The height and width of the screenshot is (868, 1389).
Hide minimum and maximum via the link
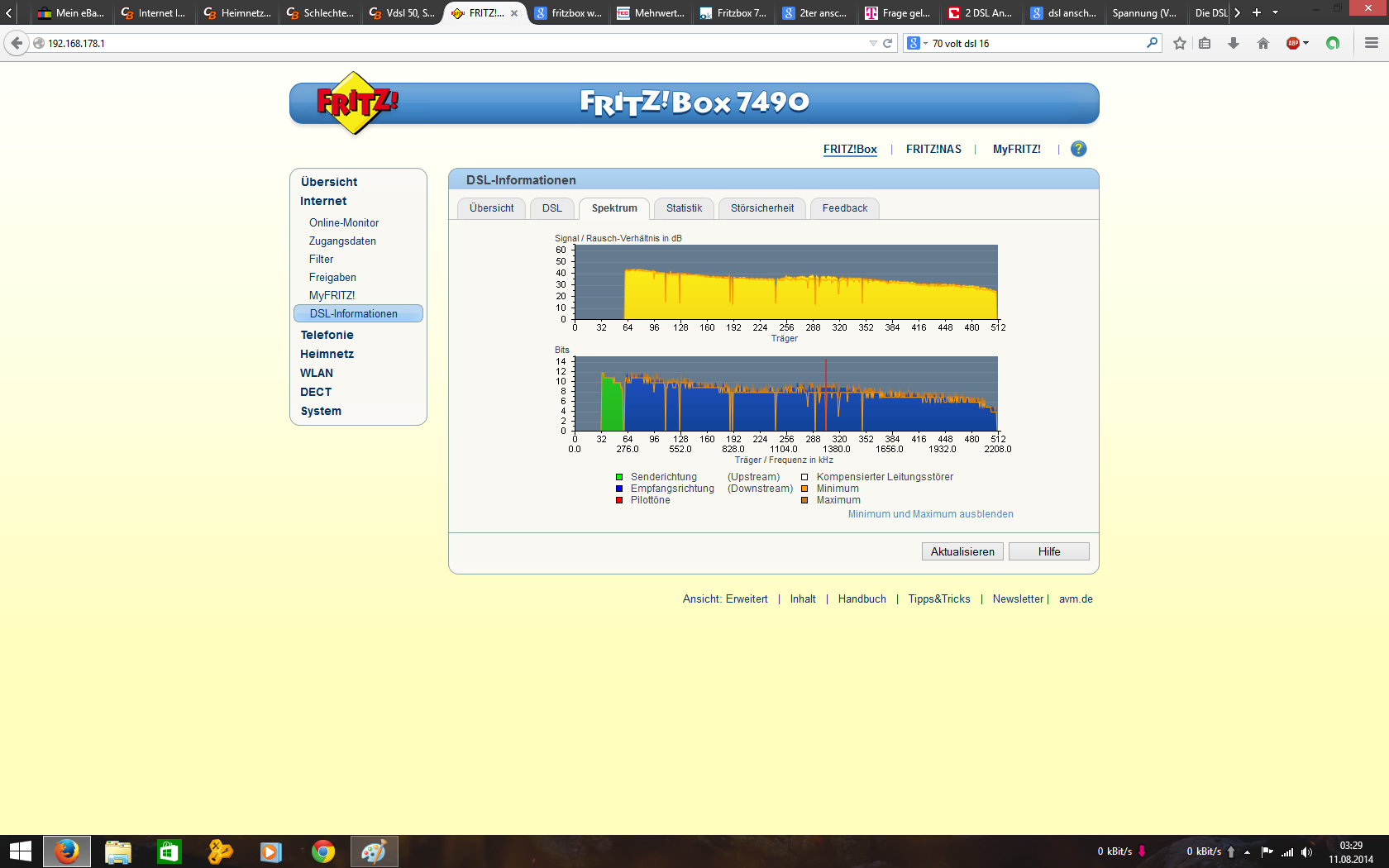pos(931,514)
